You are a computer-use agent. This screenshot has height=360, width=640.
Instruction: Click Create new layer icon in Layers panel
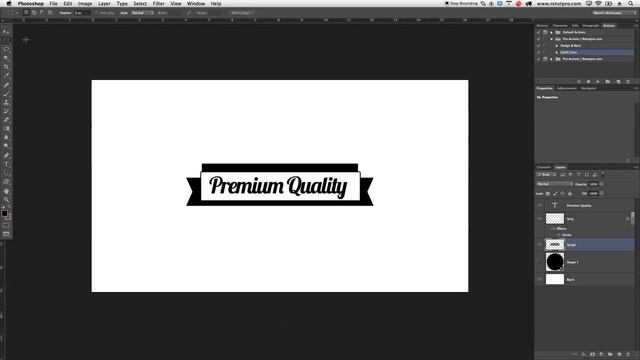point(619,354)
